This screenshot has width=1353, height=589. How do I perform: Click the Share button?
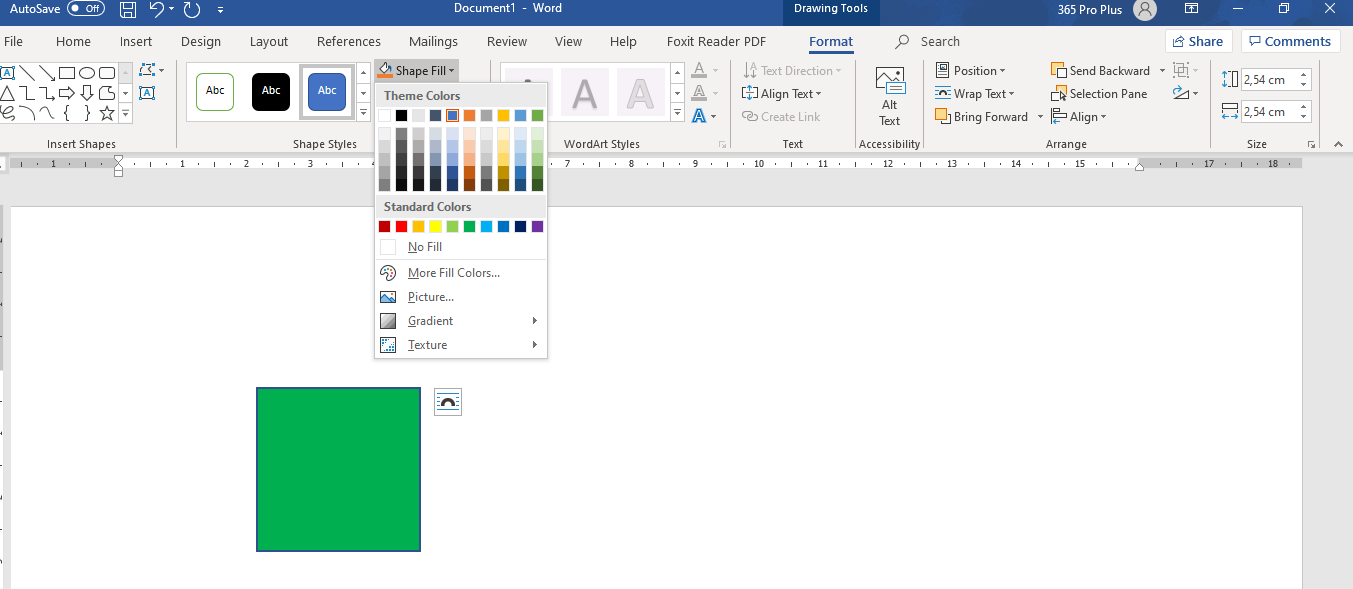[1197, 41]
